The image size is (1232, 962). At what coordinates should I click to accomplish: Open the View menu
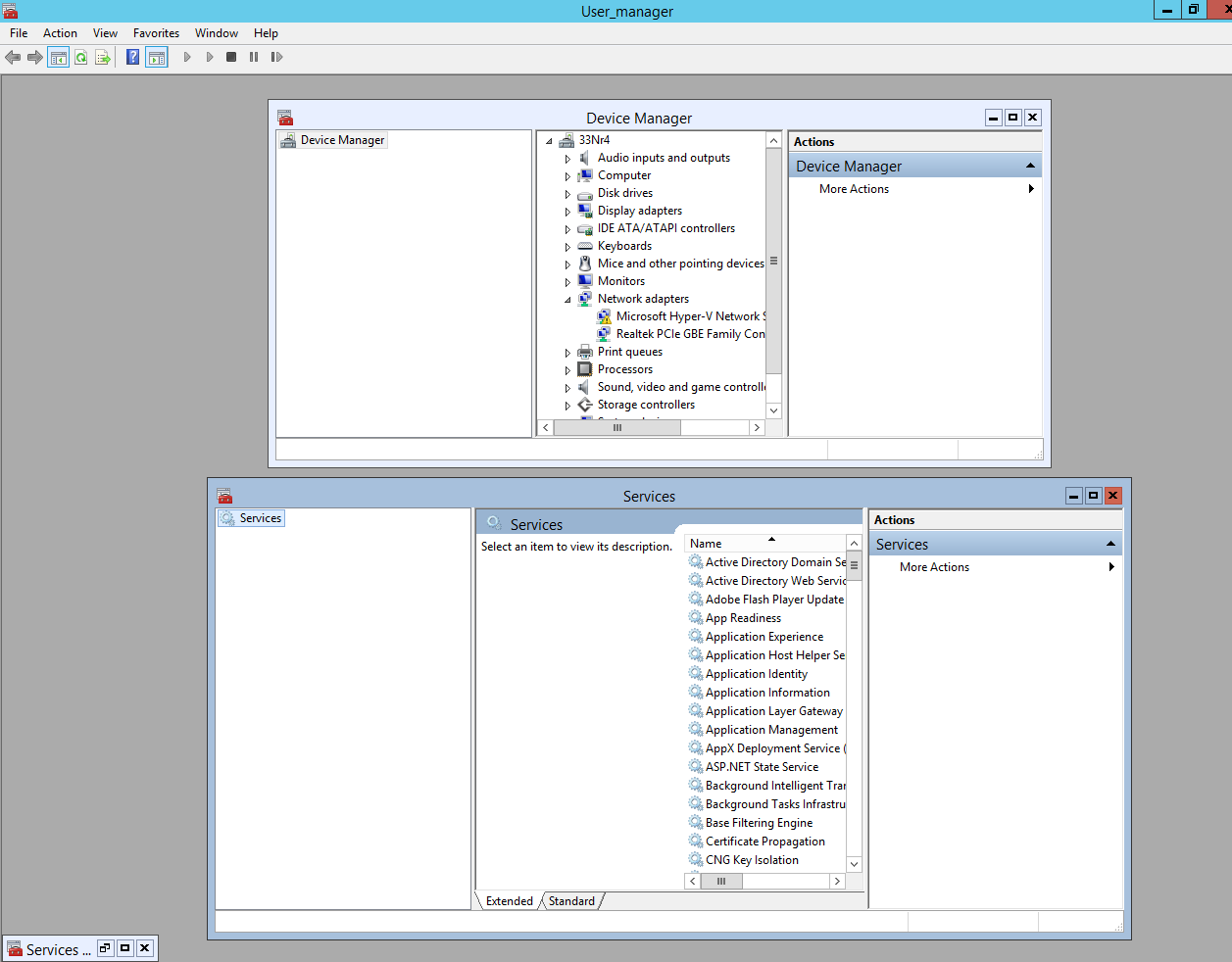point(105,33)
